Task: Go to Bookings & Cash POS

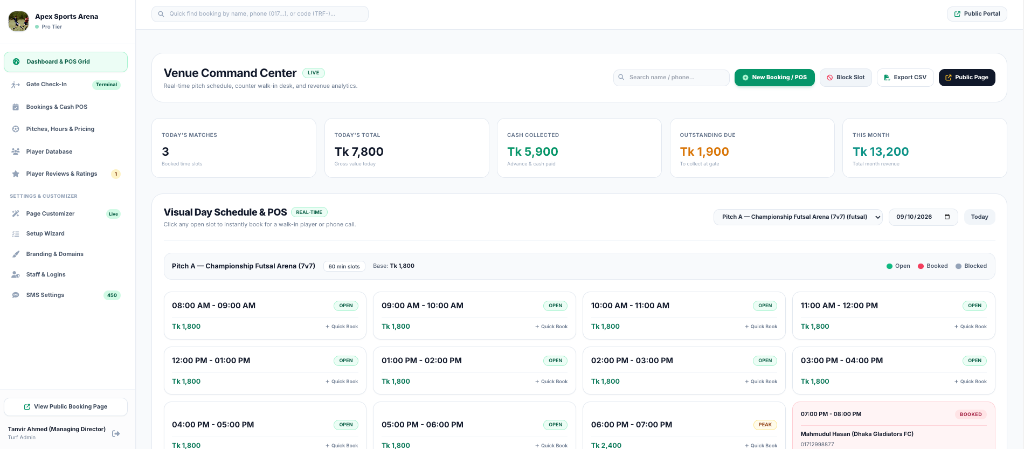Action: pyautogui.click(x=66, y=106)
